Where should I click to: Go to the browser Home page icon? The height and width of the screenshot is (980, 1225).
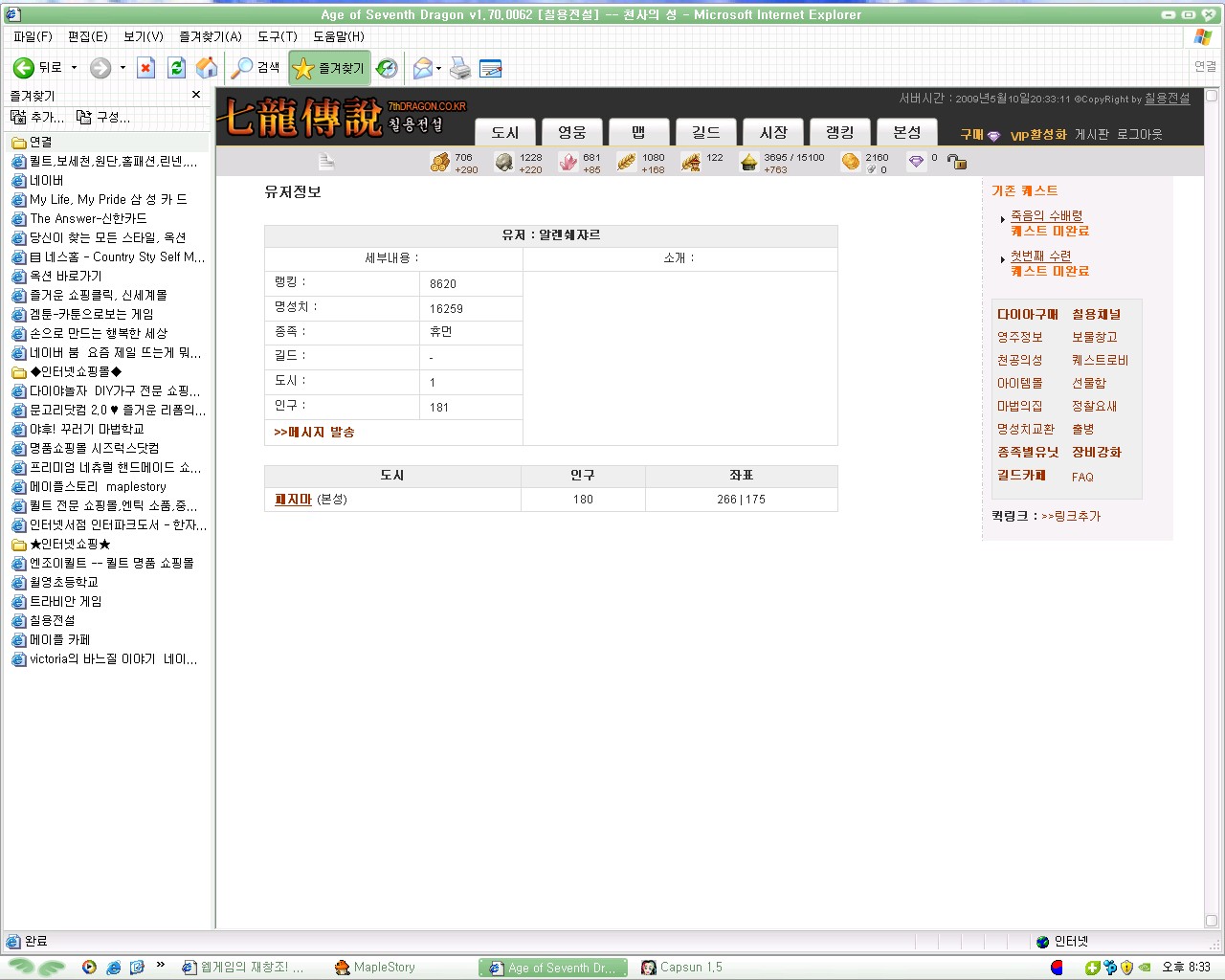click(206, 68)
